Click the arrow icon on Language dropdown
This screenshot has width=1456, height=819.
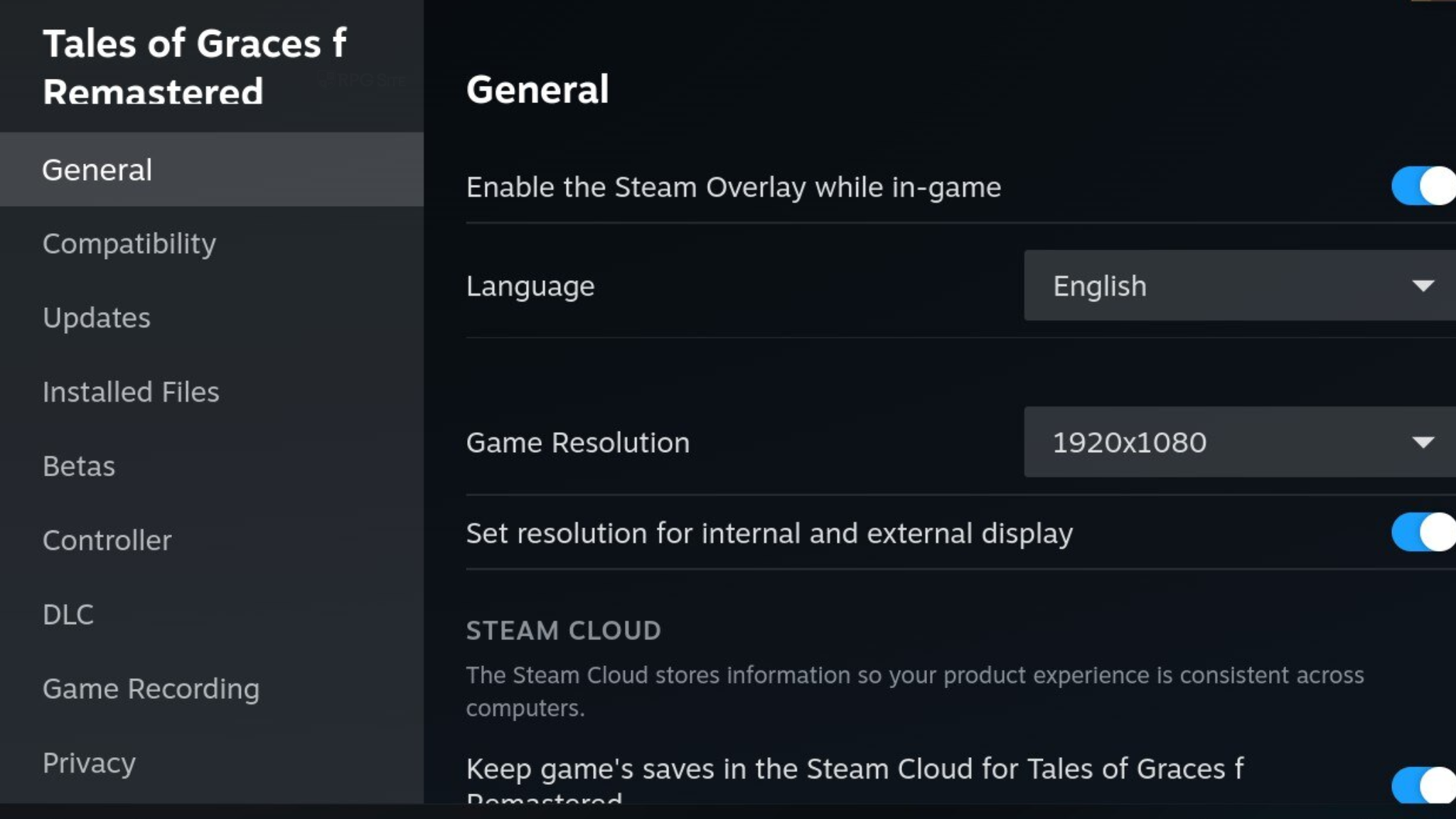pyautogui.click(x=1423, y=287)
